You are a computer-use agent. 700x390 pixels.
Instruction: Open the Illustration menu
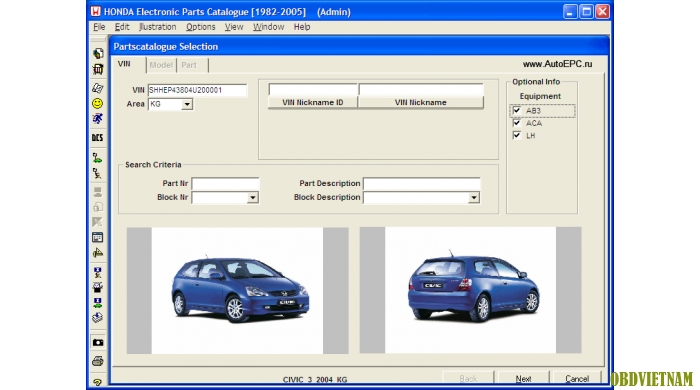[158, 27]
